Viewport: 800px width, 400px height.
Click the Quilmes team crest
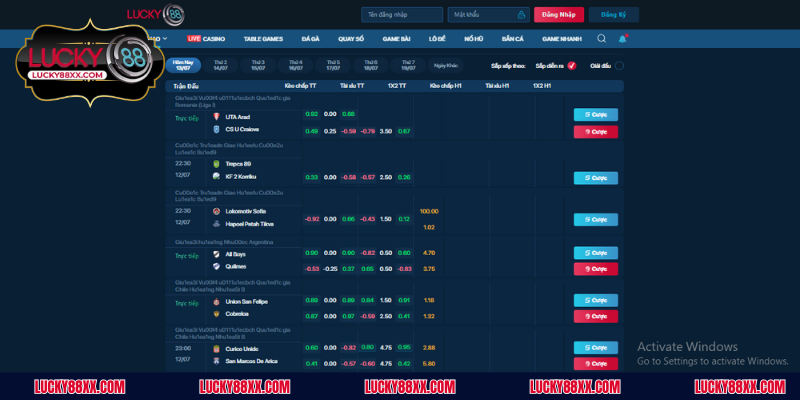216,266
